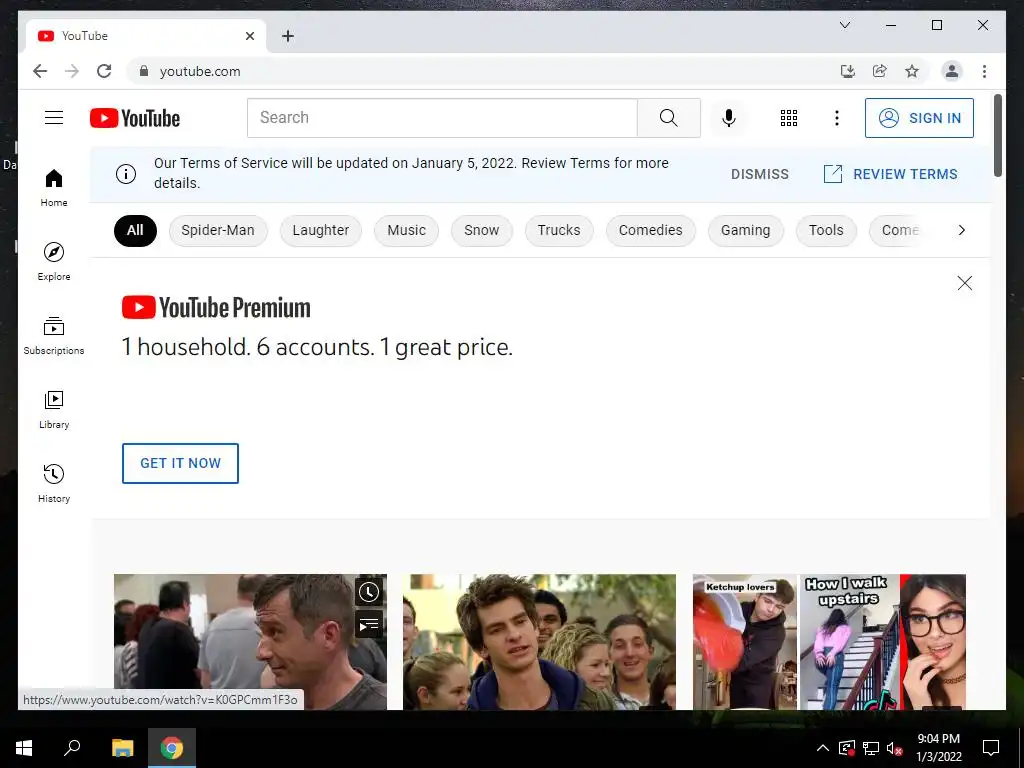The width and height of the screenshot is (1024, 768).
Task: Click DISMISS on terms notice
Action: (x=760, y=174)
